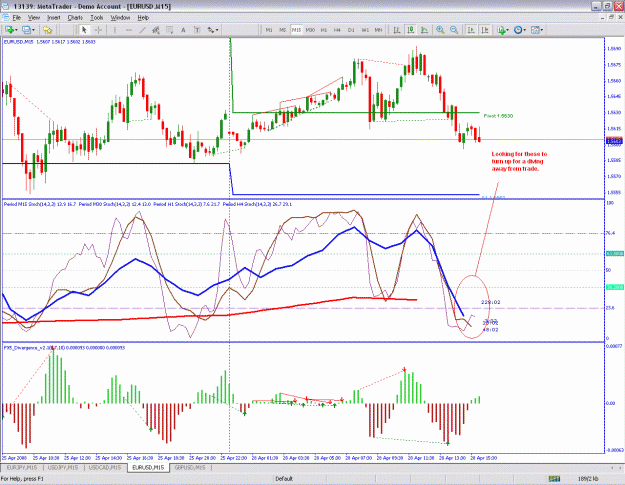Viewport: 625px width, 485px height.
Task: Zoom out of the chart
Action: [x=454, y=30]
